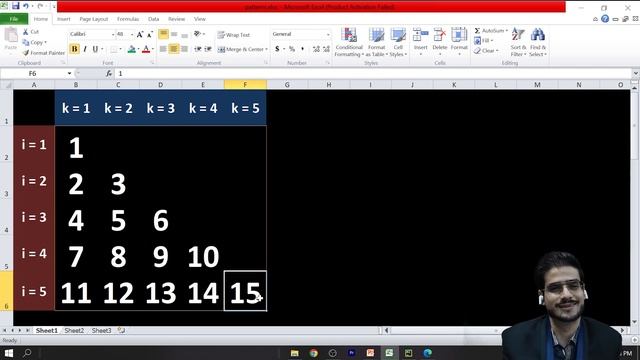Click the Borders icon
The width and height of the screenshot is (640, 360).
tap(114, 49)
